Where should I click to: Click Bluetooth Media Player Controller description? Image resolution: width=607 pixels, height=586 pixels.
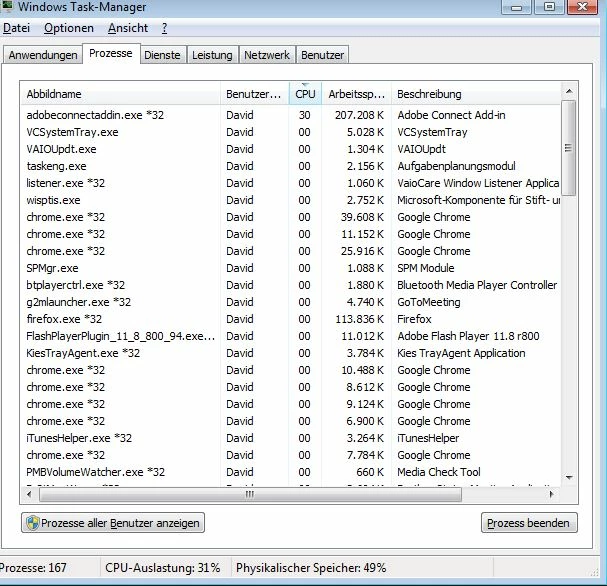(477, 285)
